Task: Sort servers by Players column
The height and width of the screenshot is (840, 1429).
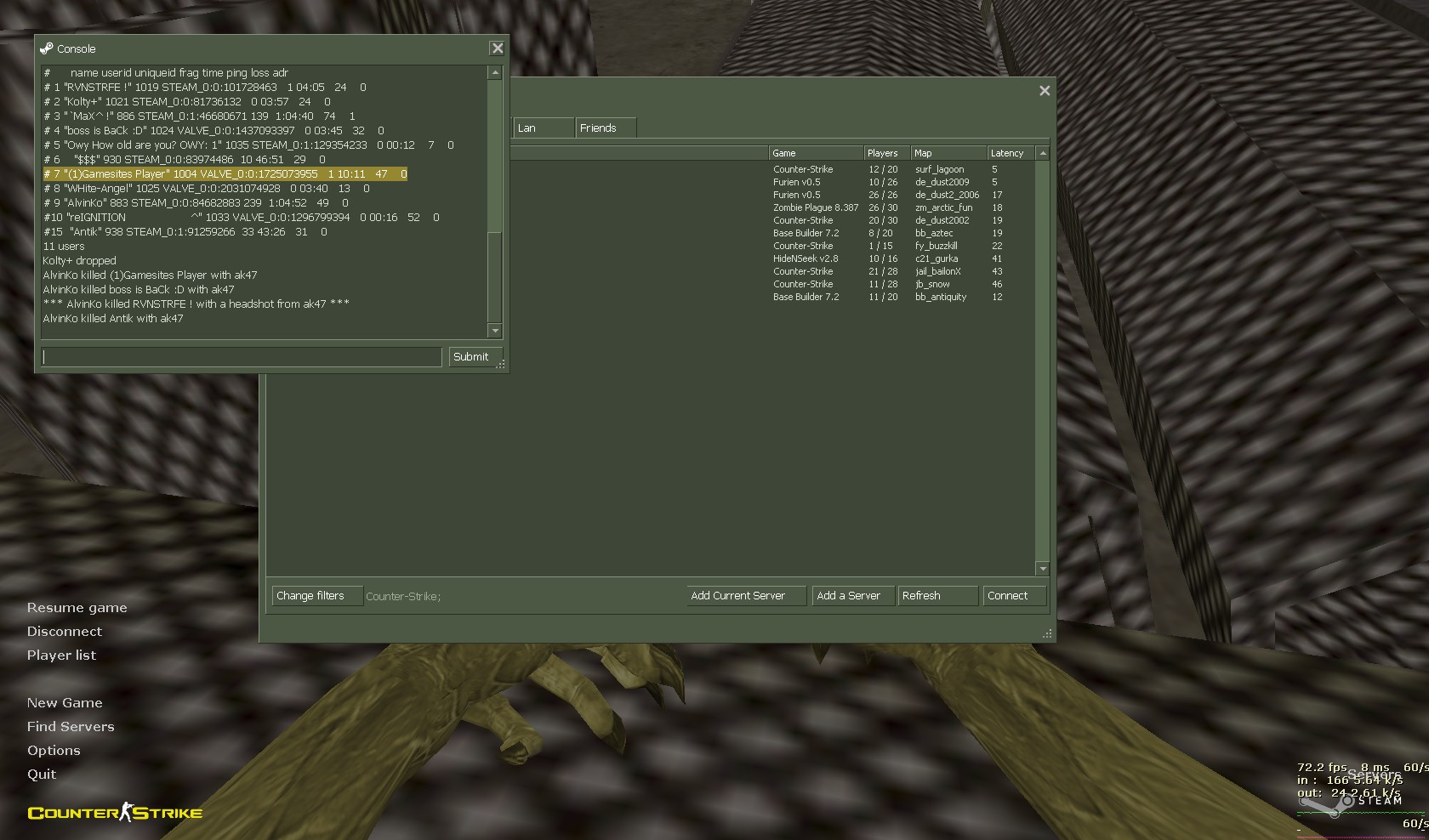Action: [x=887, y=153]
